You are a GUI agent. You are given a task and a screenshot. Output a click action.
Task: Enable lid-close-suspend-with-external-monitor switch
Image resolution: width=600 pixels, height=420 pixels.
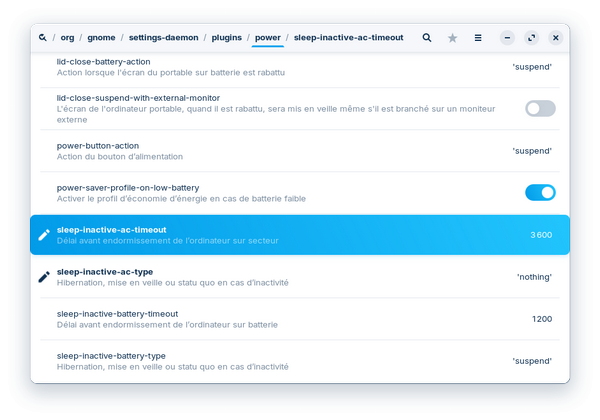(x=540, y=108)
